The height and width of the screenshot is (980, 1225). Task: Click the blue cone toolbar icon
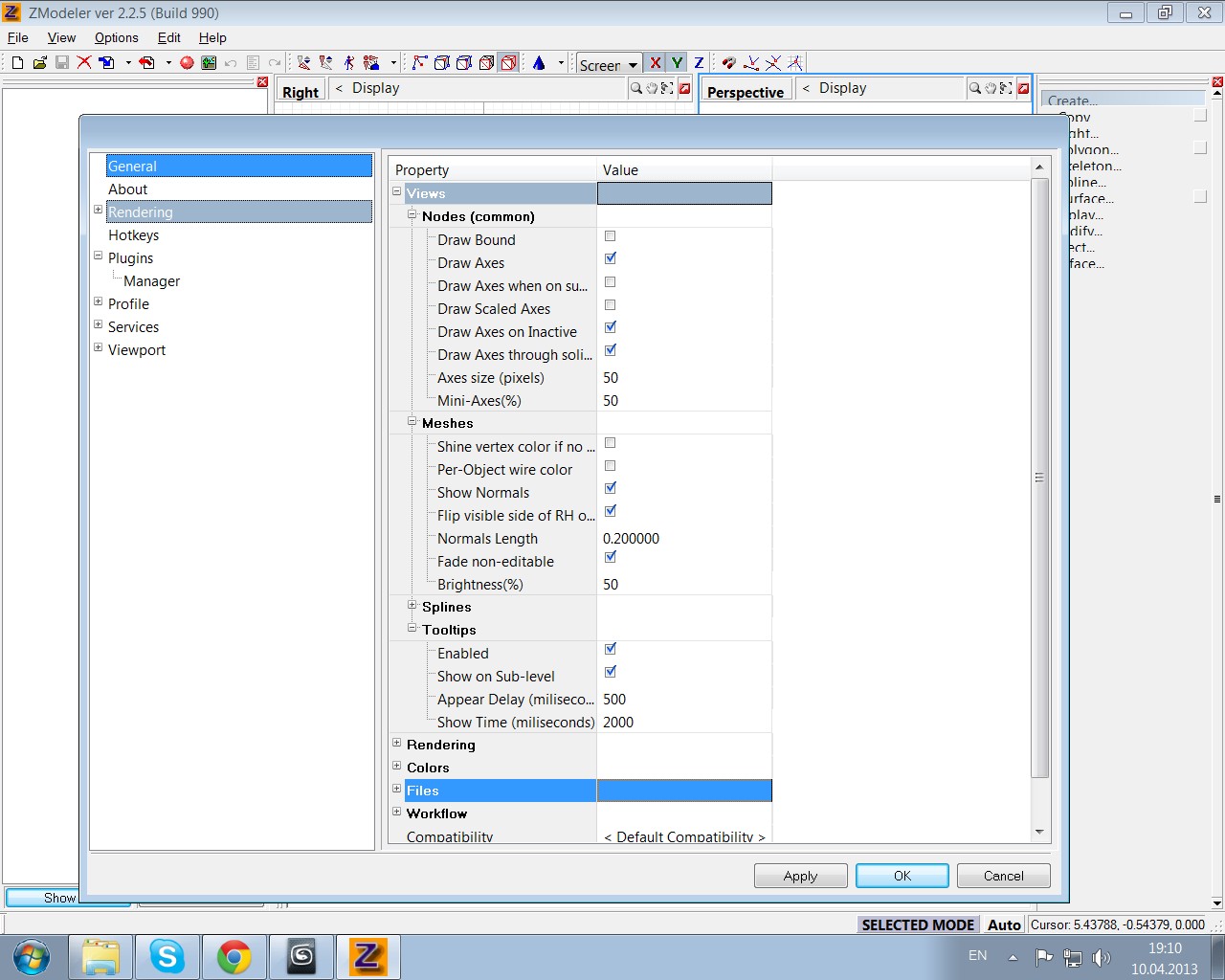coord(539,62)
